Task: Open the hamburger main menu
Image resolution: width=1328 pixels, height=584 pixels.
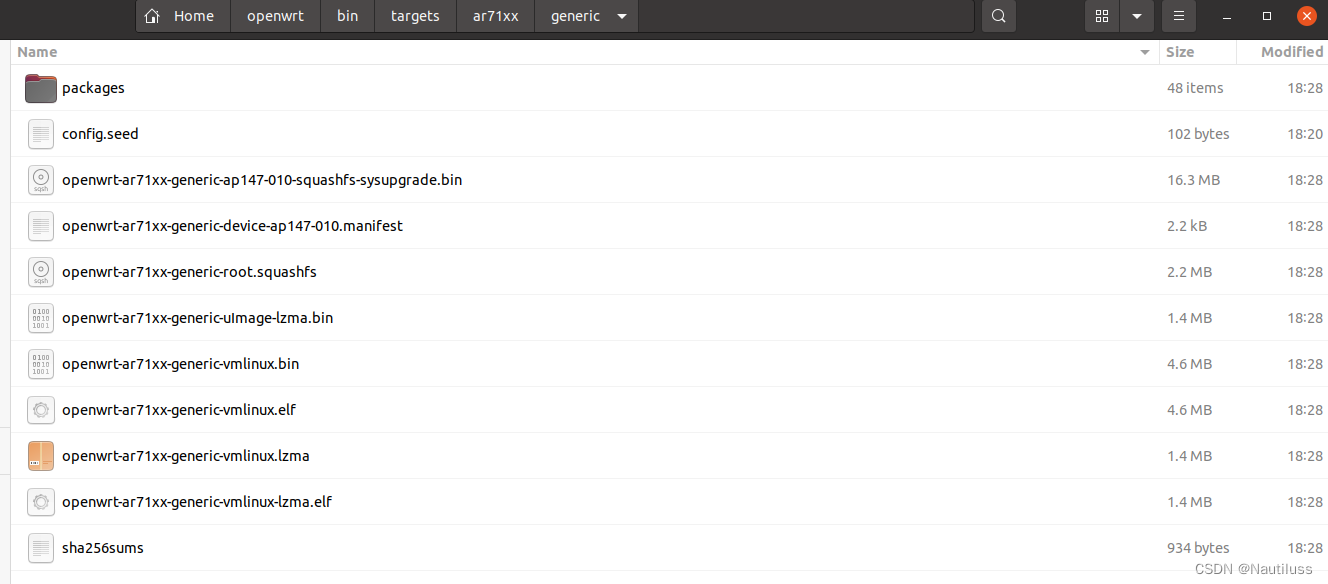Action: coord(1179,16)
